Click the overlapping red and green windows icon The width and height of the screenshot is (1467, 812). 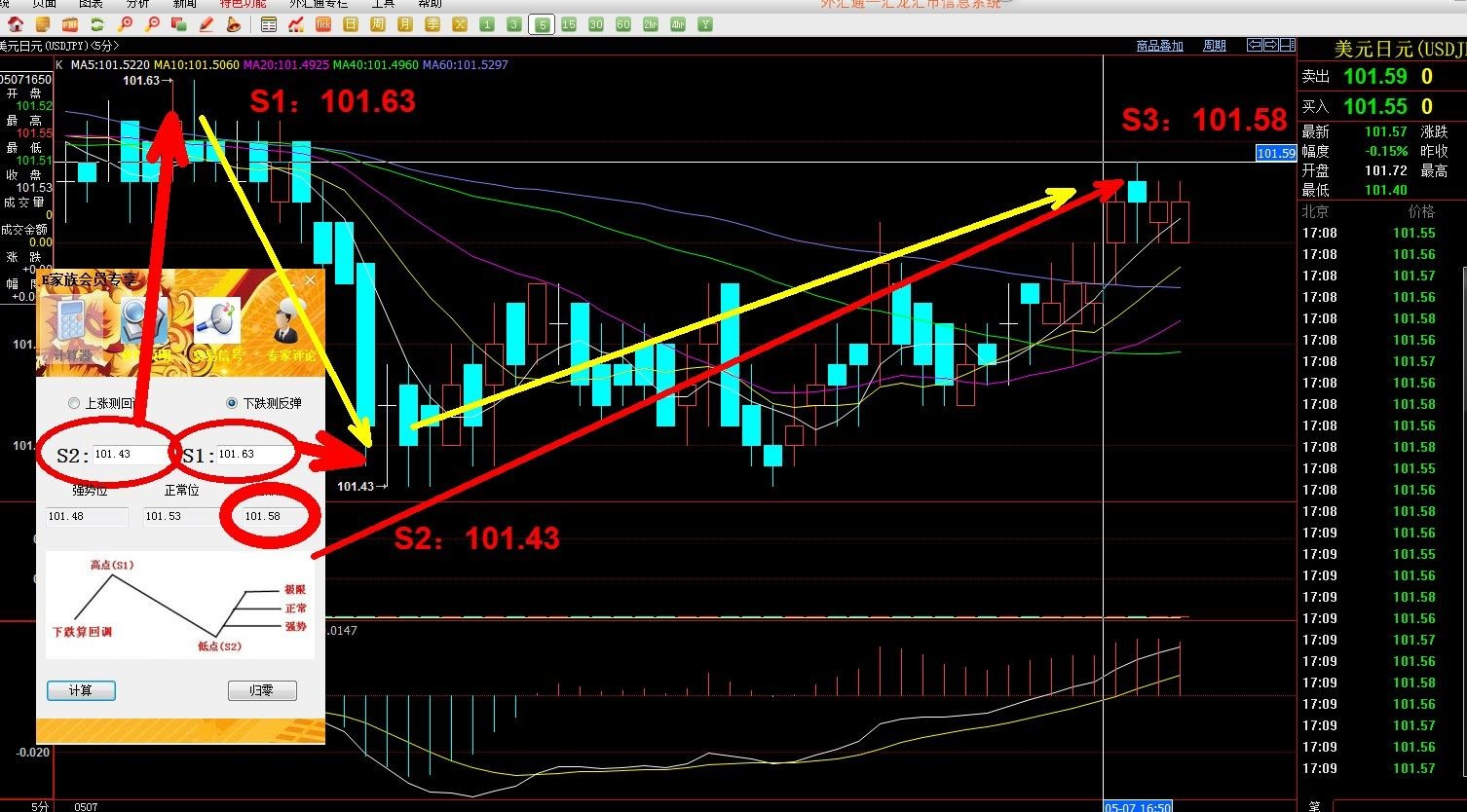[x=179, y=24]
